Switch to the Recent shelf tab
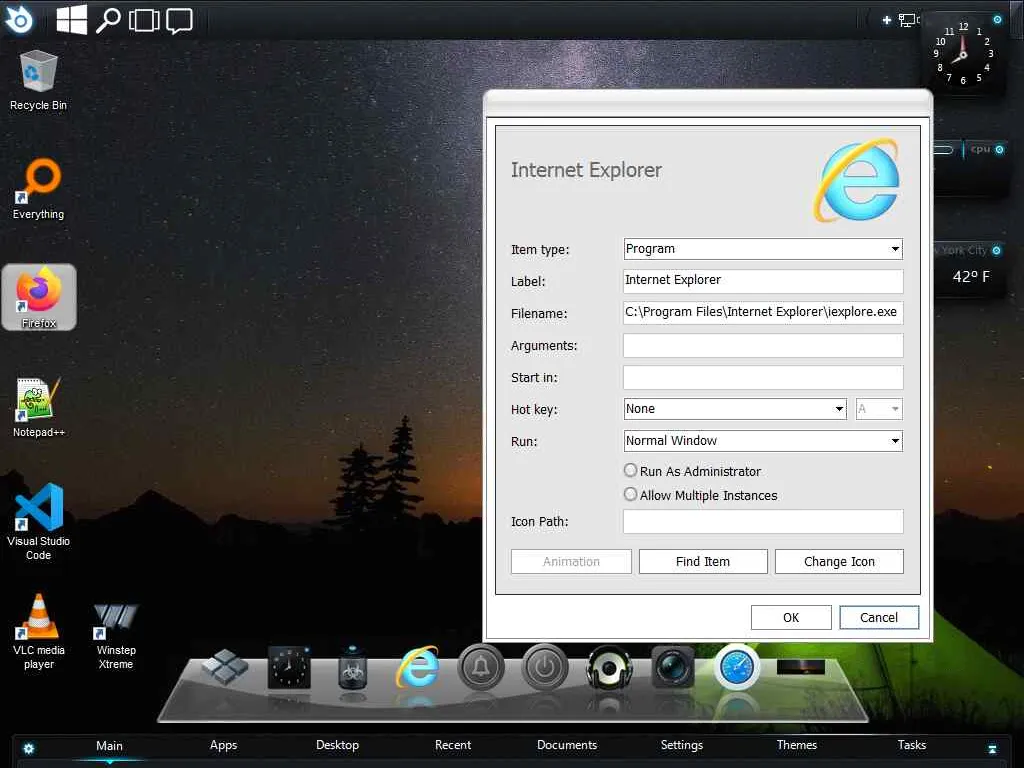 click(x=453, y=745)
